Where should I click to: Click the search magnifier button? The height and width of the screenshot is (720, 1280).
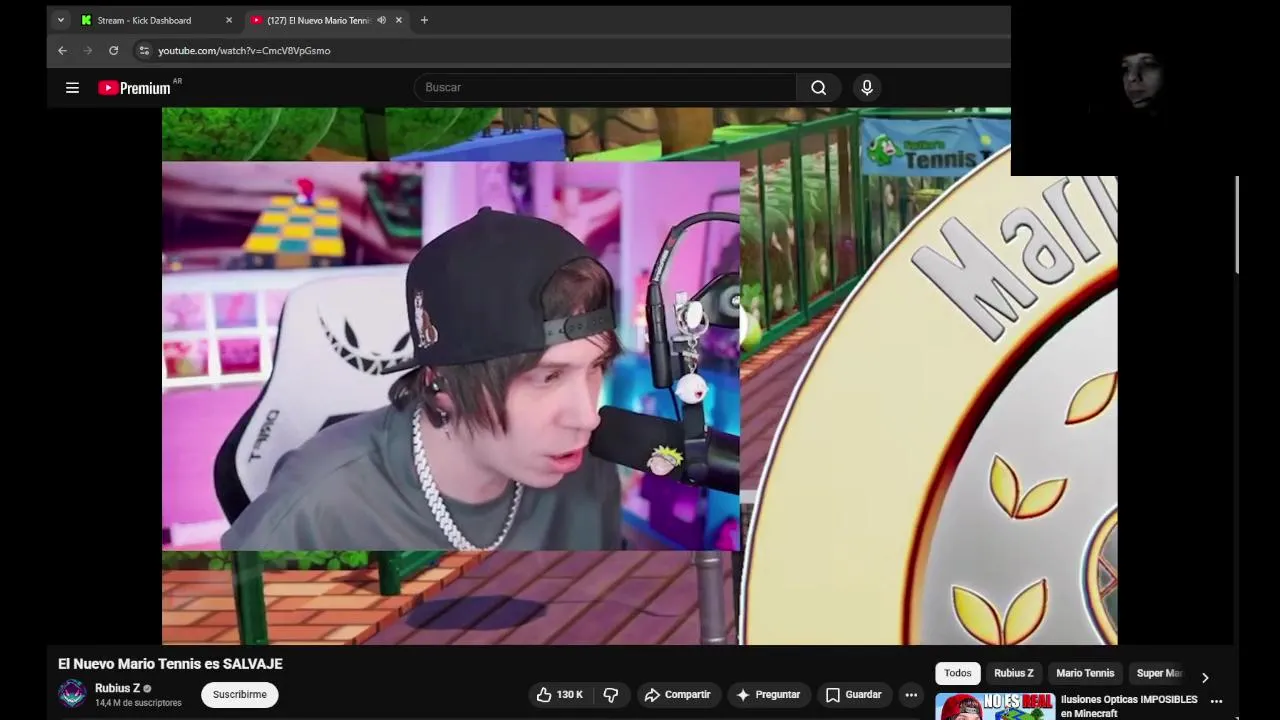[x=818, y=88]
